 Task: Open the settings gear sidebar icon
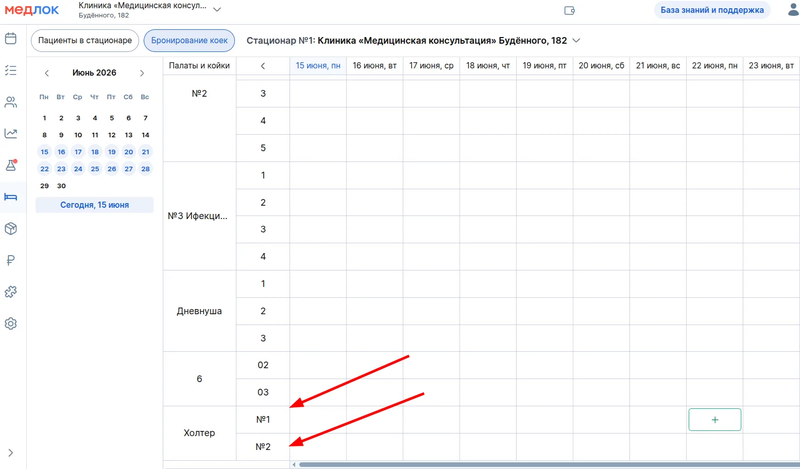(x=11, y=324)
